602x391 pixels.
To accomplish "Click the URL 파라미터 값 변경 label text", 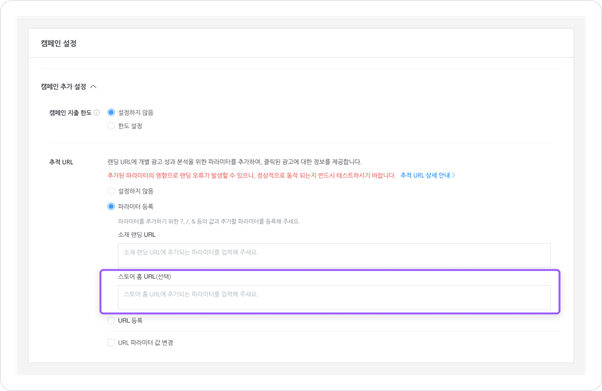I will (x=146, y=342).
